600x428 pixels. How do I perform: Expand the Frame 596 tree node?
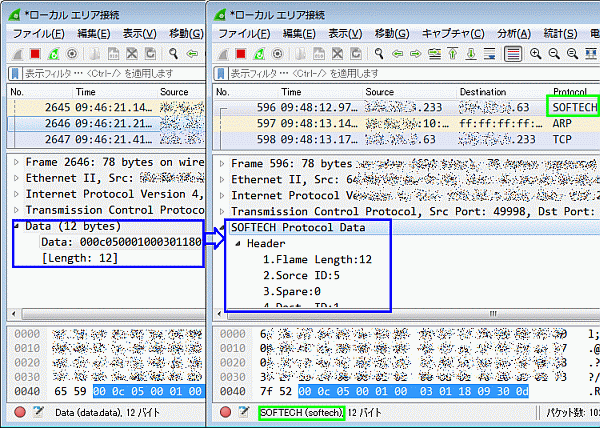[222, 164]
